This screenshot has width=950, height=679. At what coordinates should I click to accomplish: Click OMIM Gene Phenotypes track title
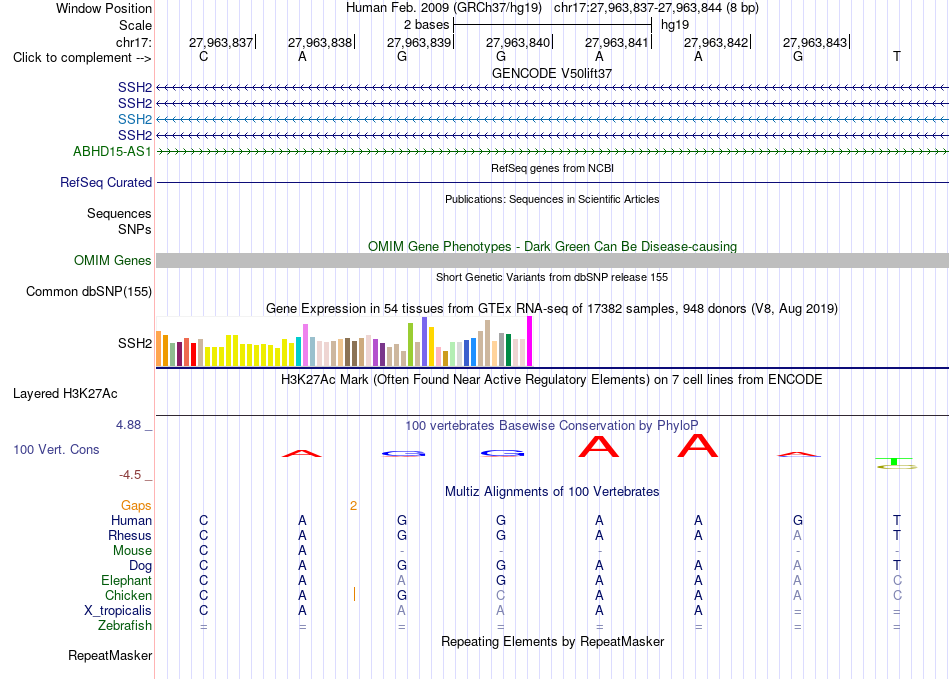[x=552, y=247]
